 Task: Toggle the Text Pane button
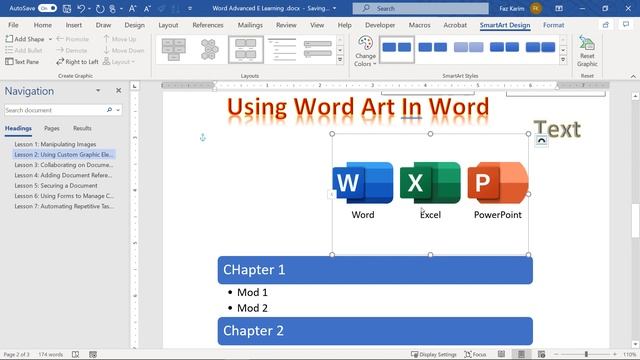(x=22, y=62)
